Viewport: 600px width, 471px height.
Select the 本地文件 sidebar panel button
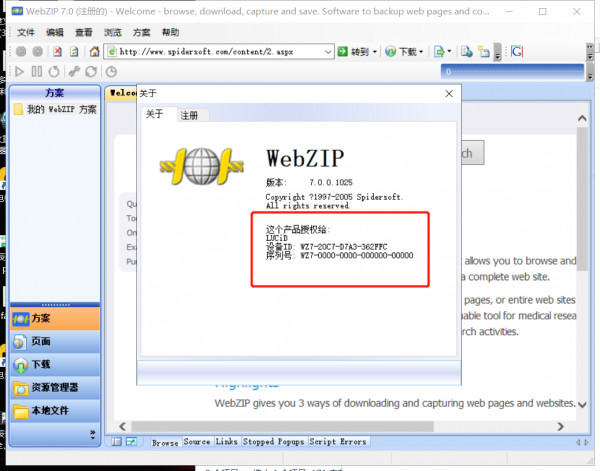[x=55, y=411]
